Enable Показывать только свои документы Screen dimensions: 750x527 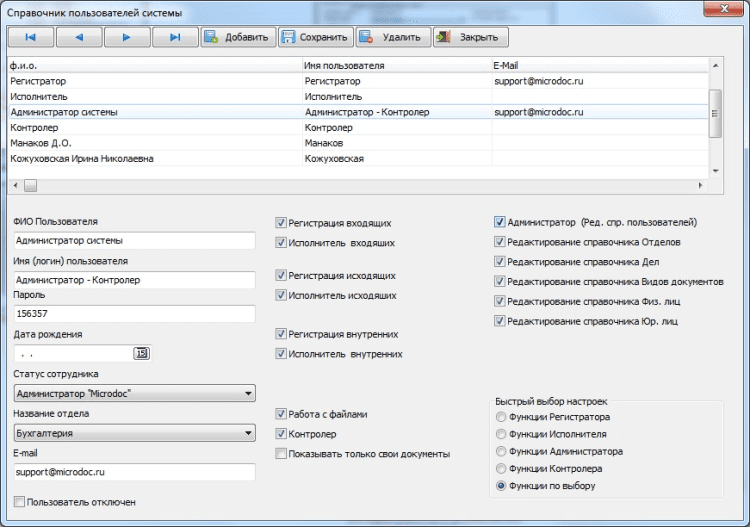click(281, 454)
